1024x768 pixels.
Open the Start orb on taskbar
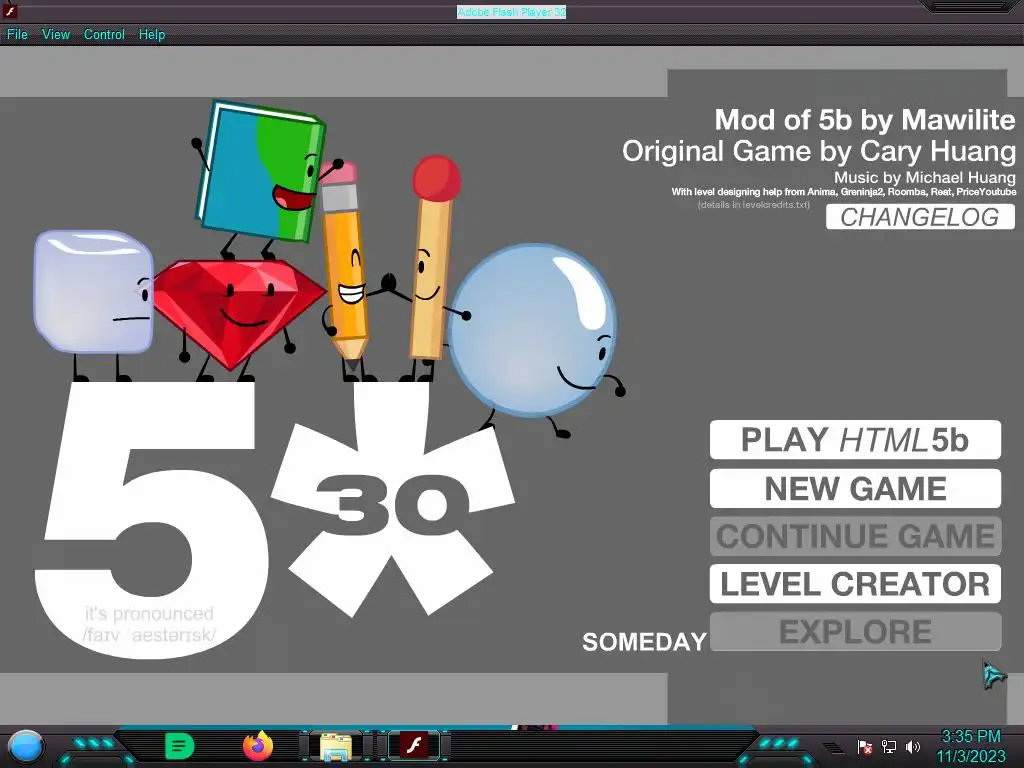[x=26, y=747]
